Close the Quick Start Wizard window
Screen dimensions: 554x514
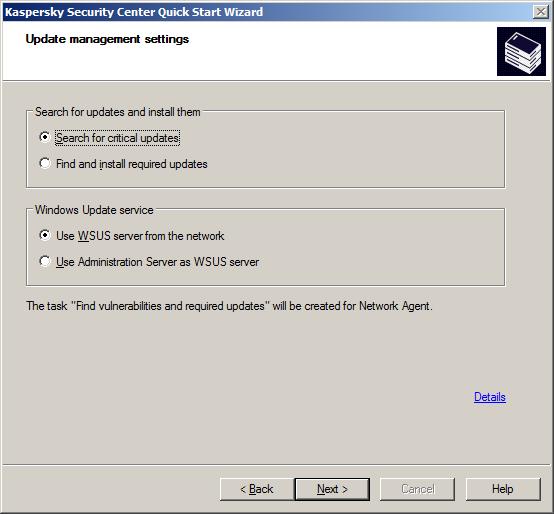(541, 12)
